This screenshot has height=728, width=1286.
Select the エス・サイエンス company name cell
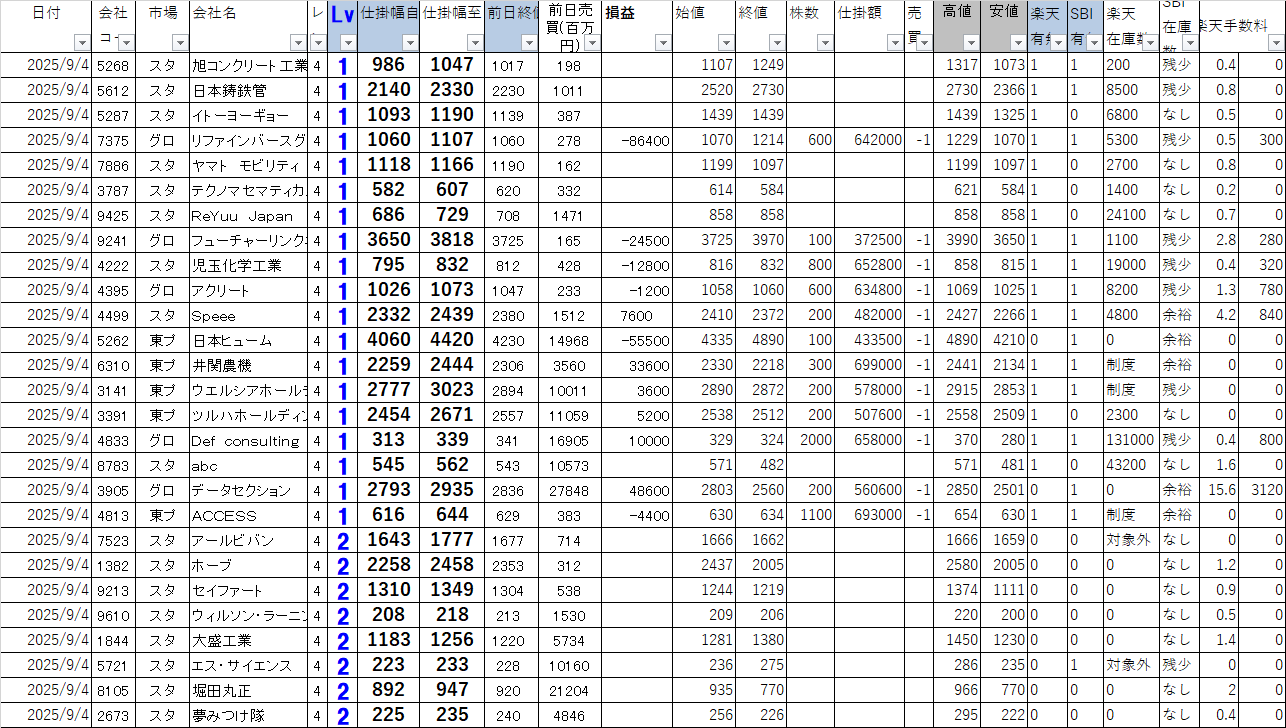click(249, 665)
